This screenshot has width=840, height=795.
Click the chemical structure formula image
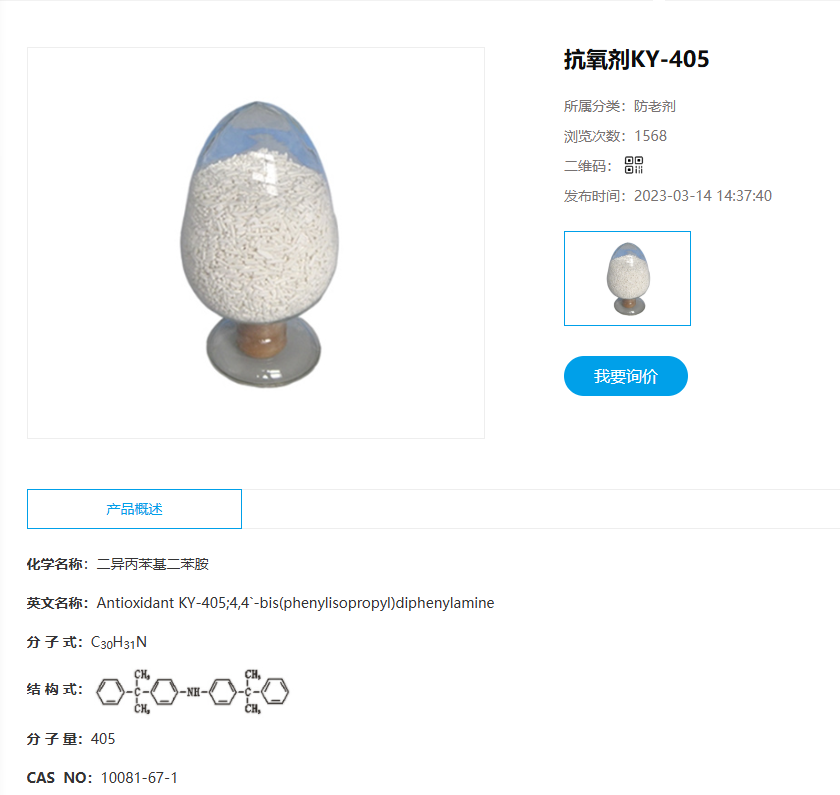tap(192, 691)
